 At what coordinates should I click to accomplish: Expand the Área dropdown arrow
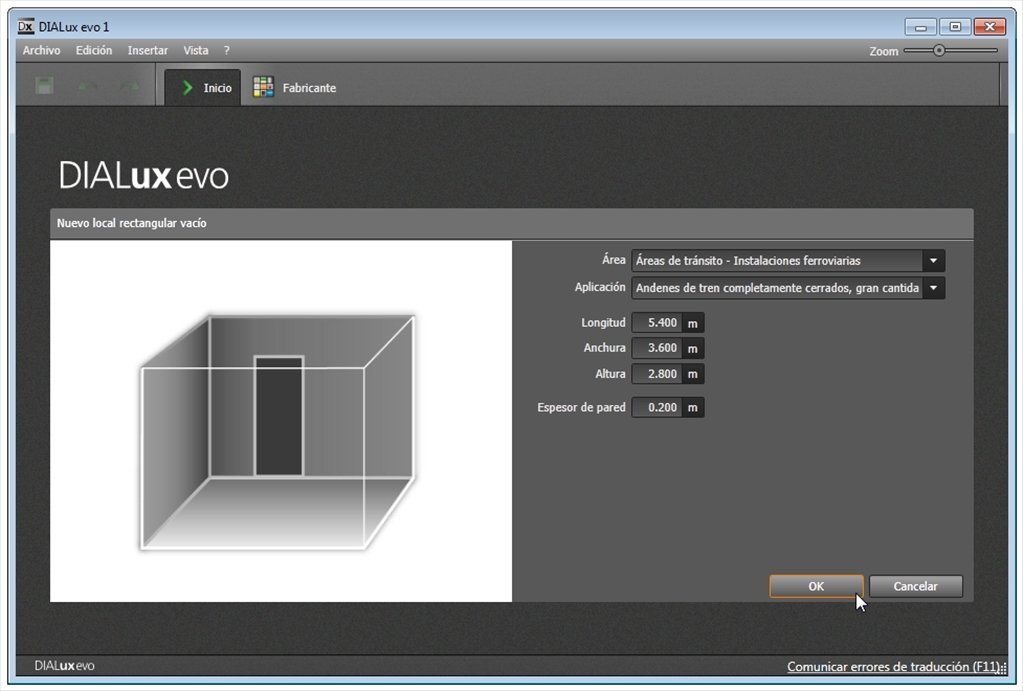click(934, 260)
